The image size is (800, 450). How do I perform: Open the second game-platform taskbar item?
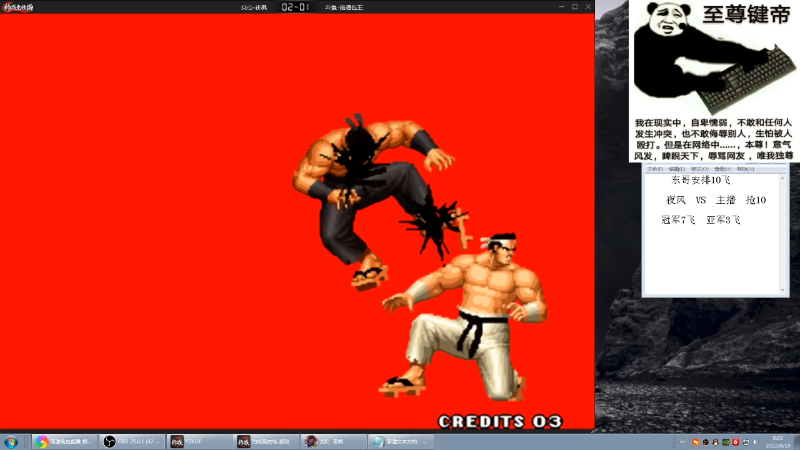click(266, 442)
